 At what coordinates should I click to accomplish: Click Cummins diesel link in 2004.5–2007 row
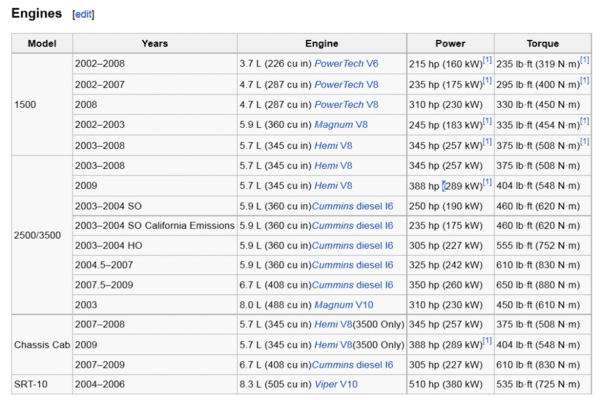point(352,265)
